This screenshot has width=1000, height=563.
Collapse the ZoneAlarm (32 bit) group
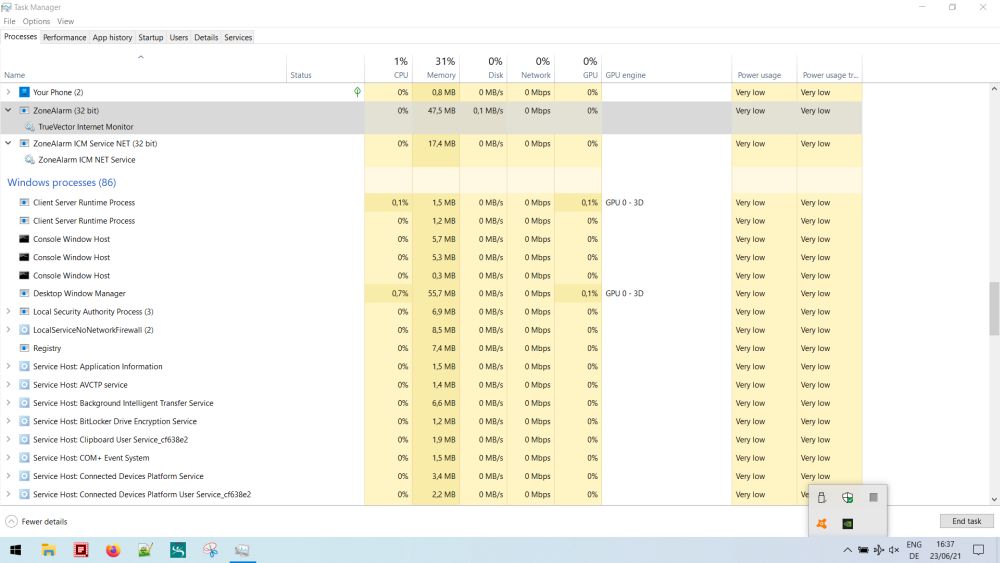tap(8, 110)
